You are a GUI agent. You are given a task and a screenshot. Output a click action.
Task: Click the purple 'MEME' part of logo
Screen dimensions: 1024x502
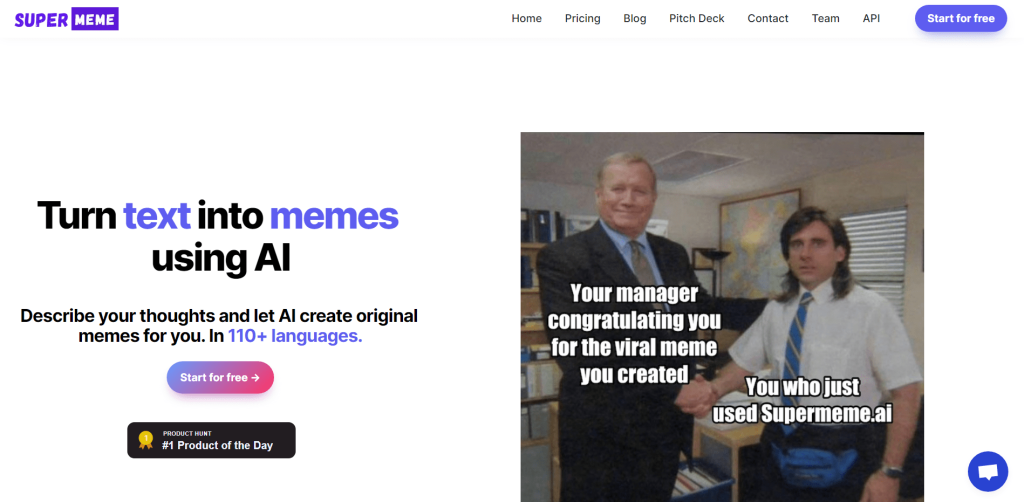(94, 19)
